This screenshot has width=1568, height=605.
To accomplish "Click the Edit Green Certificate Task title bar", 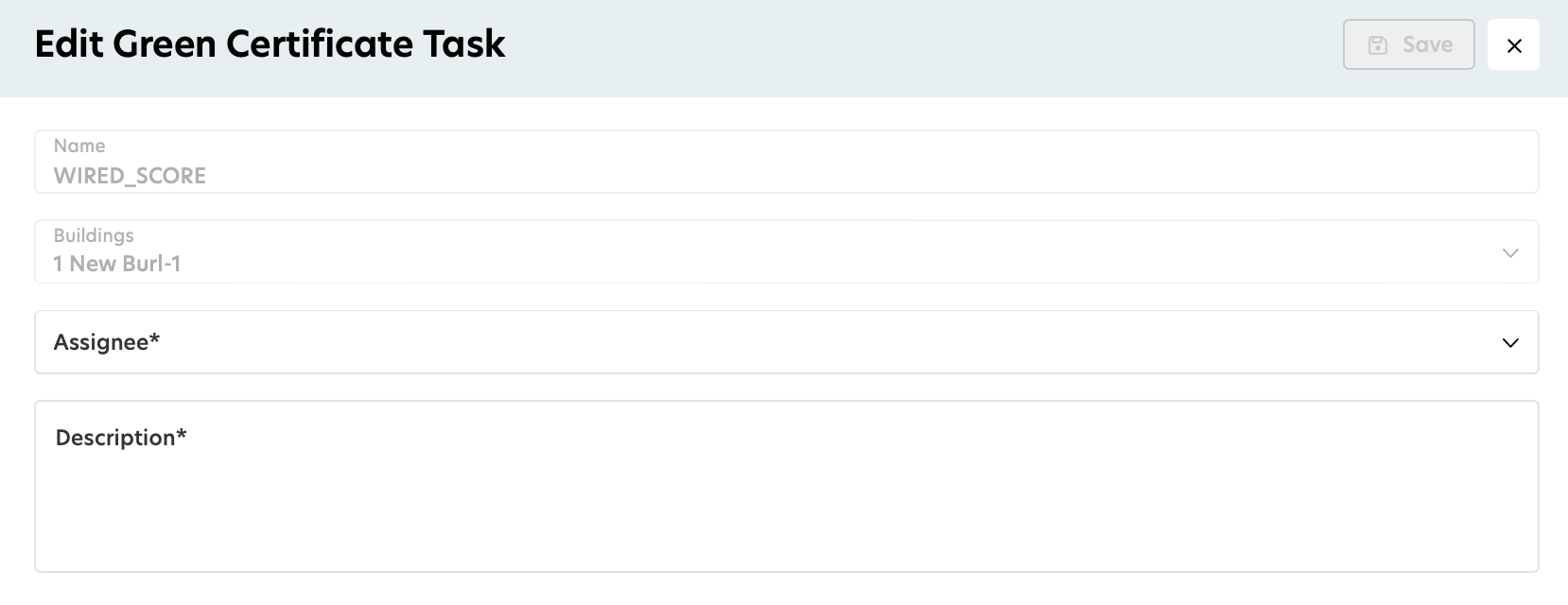I will click(x=270, y=43).
